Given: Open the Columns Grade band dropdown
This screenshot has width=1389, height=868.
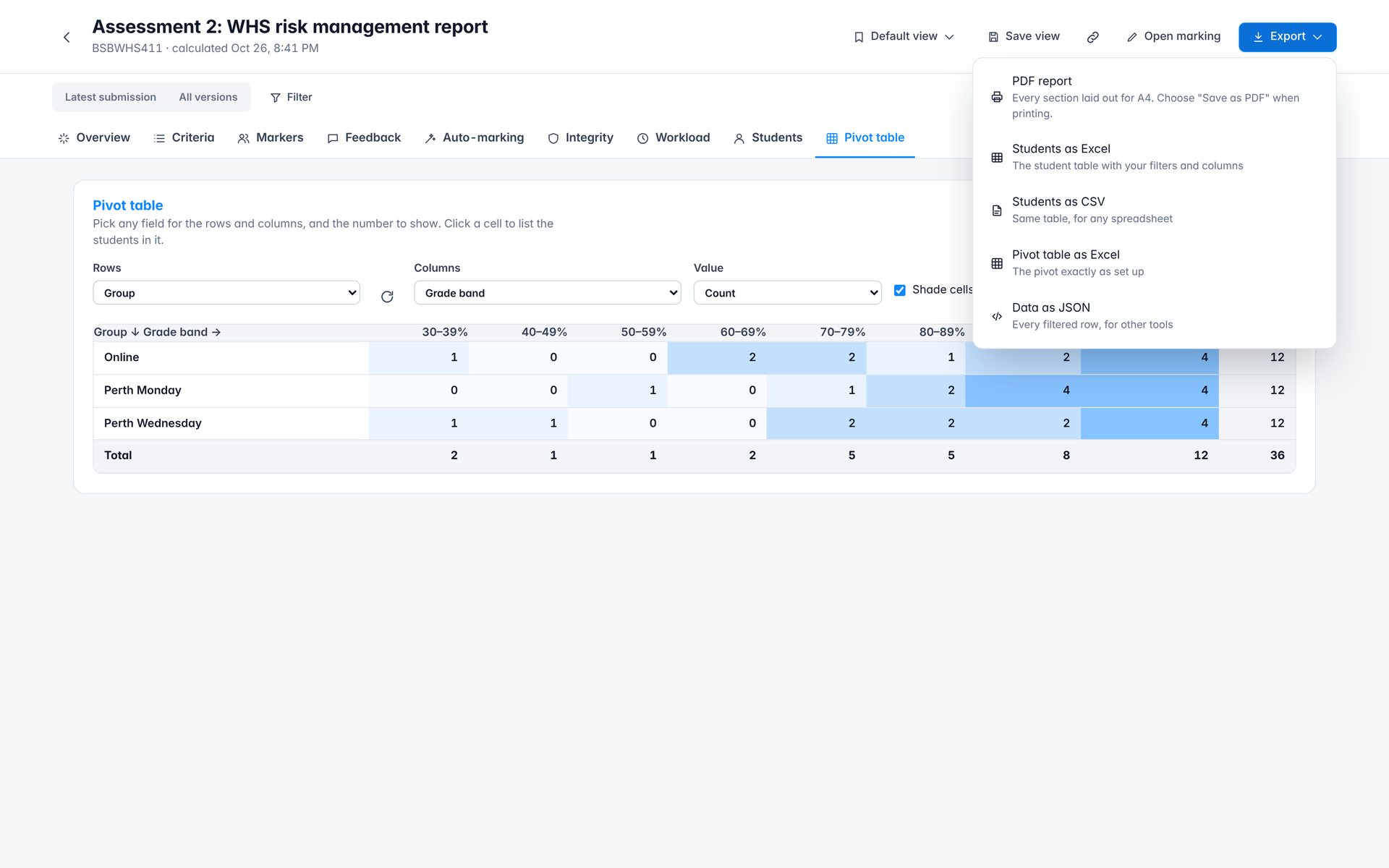Looking at the screenshot, I should point(548,293).
